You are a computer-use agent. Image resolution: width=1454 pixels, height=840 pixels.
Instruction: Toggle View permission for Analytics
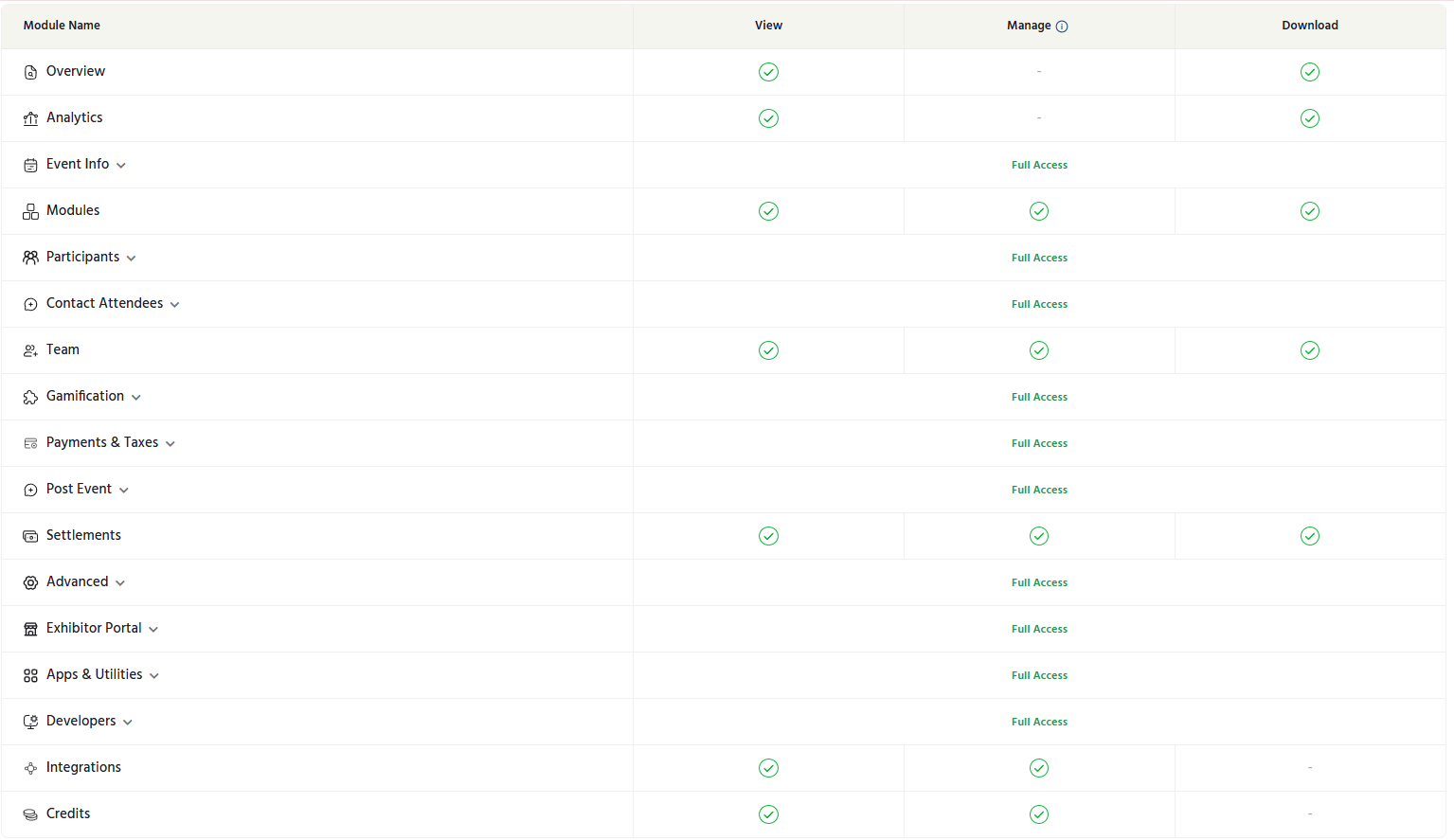768,118
